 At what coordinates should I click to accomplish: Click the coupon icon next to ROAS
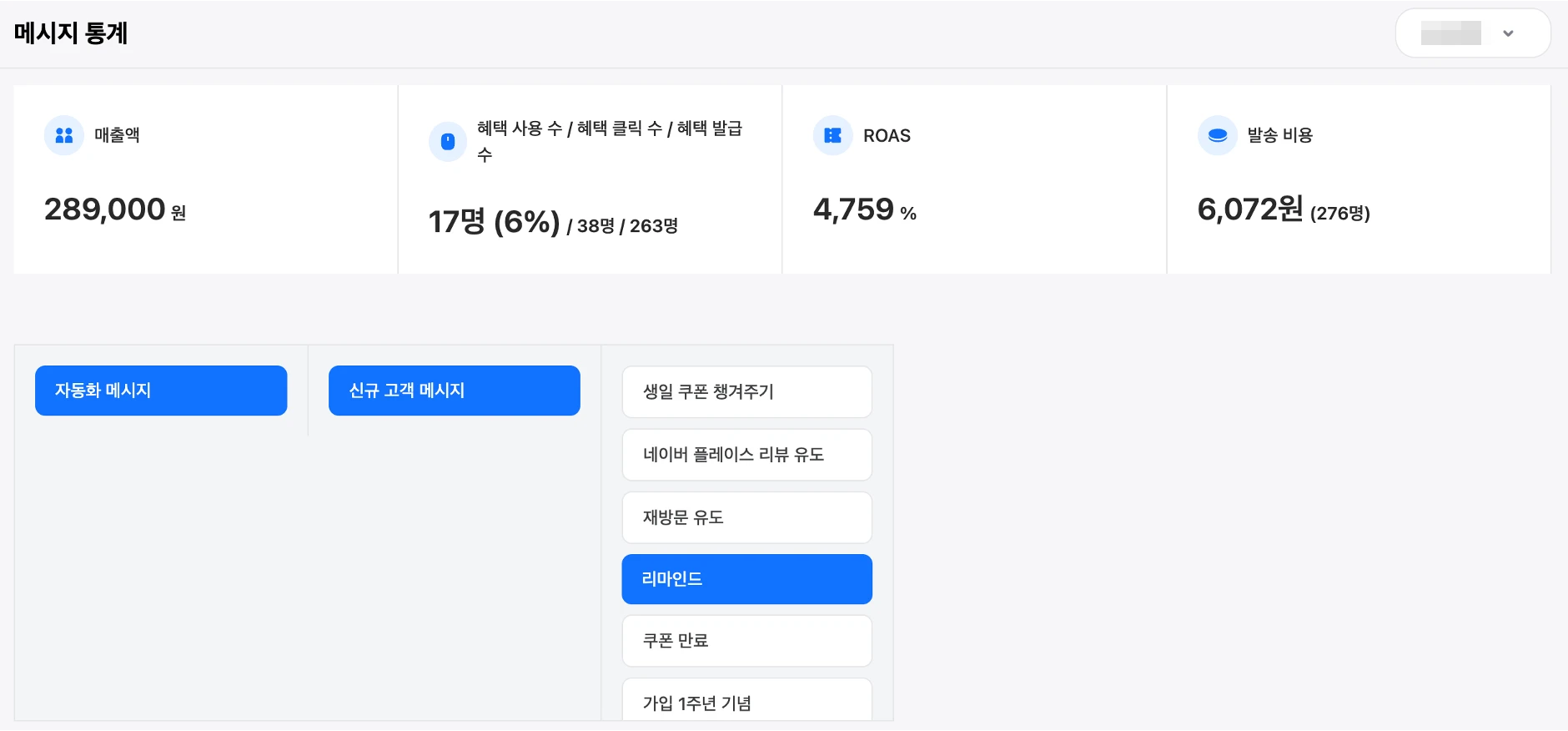[x=832, y=135]
